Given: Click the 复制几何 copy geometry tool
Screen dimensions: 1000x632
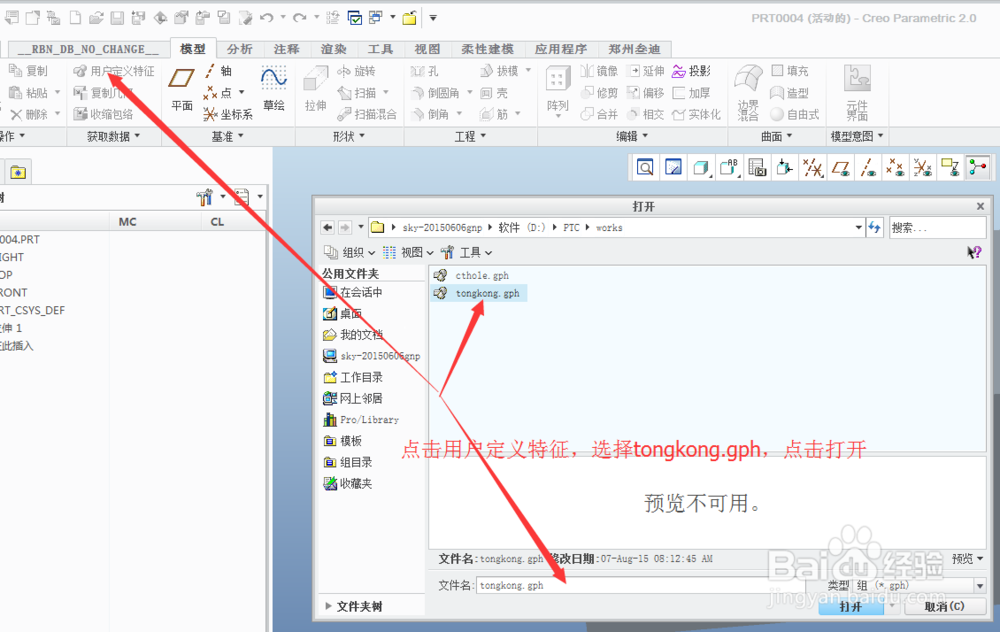Looking at the screenshot, I should tap(102, 93).
